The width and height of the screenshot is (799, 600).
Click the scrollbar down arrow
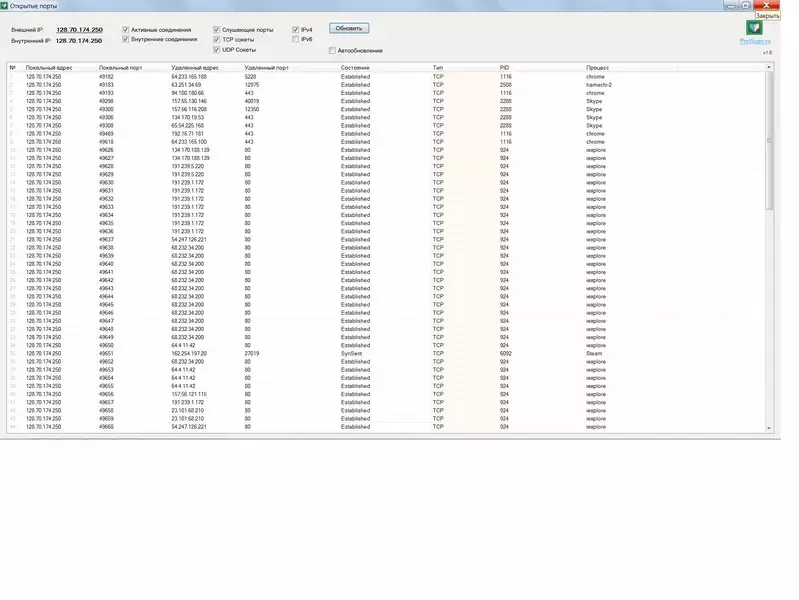click(x=769, y=428)
